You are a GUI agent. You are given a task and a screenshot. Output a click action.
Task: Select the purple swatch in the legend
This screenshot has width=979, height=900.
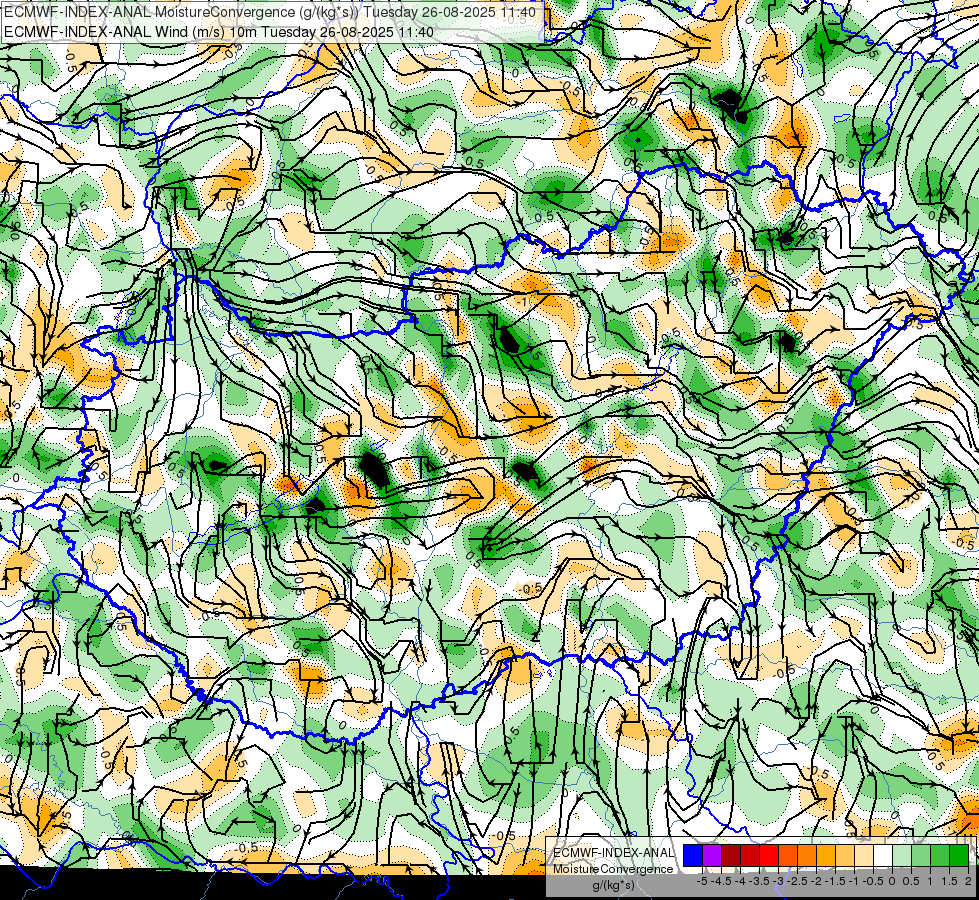pos(712,855)
